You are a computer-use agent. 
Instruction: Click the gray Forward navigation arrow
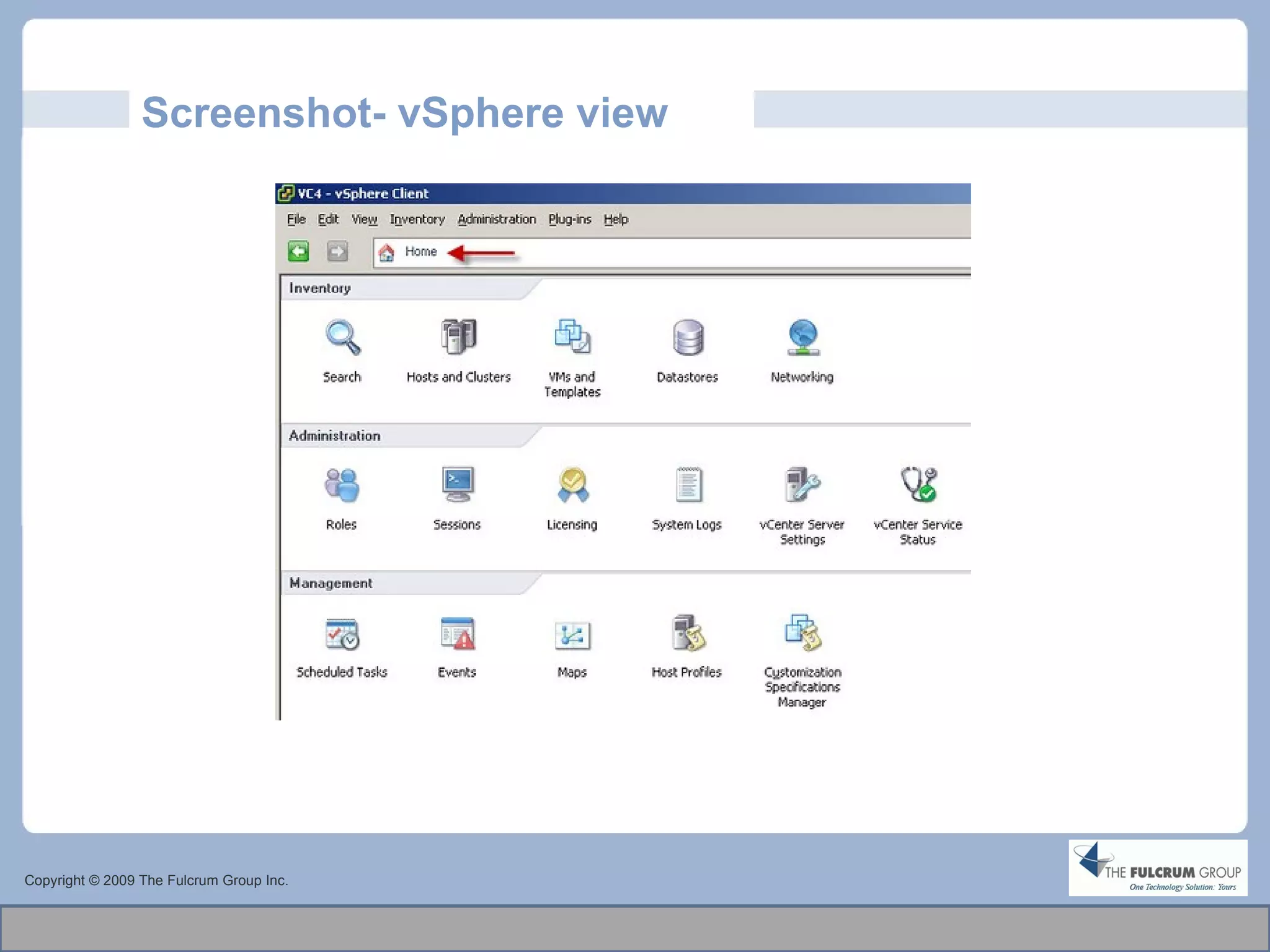point(337,252)
